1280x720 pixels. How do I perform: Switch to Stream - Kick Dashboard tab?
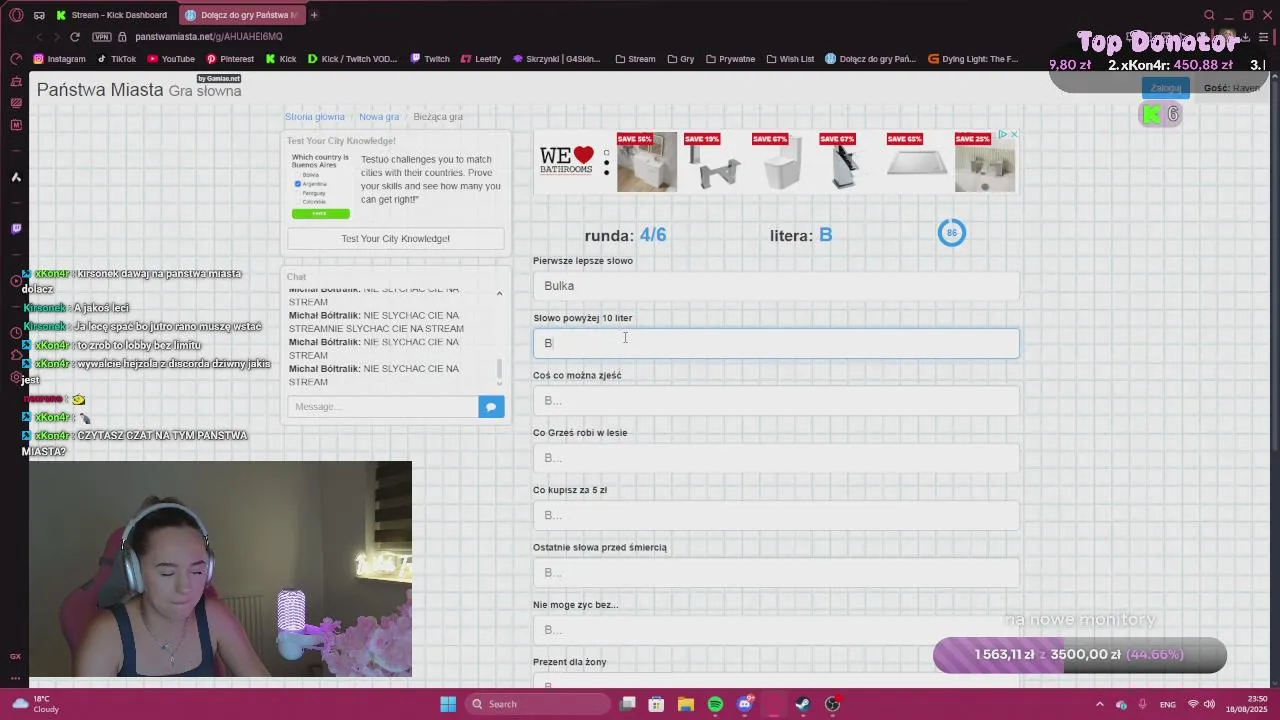112,15
